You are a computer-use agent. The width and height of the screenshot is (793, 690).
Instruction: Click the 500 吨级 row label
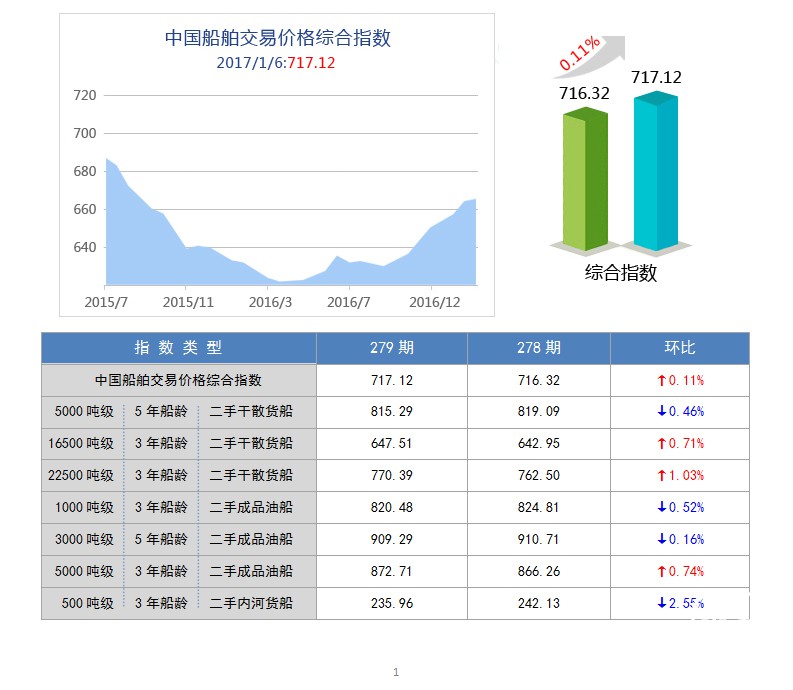pos(87,603)
